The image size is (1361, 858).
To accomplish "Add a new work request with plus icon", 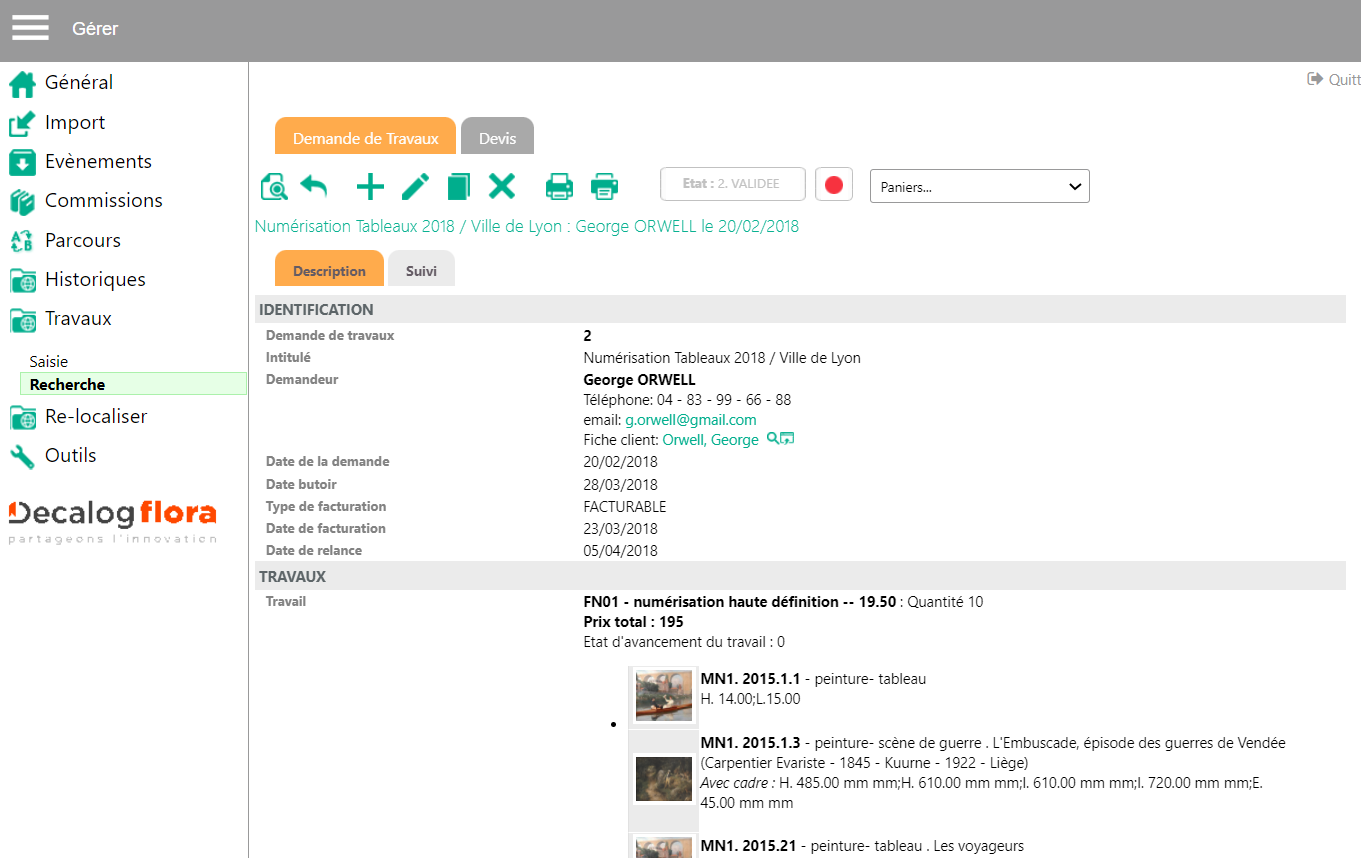I will (370, 187).
